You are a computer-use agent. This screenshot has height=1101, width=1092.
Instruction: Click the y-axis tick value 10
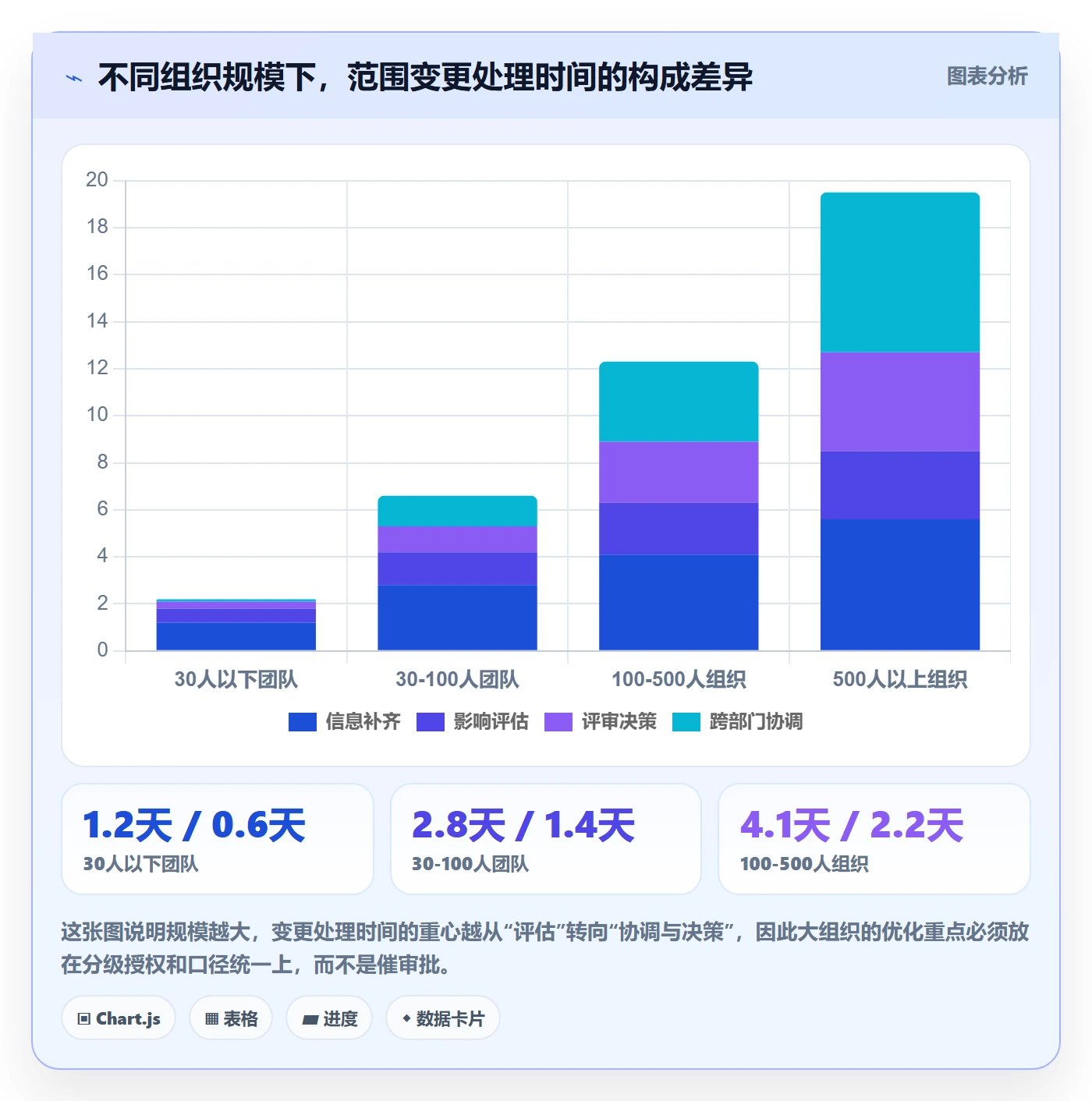click(97, 415)
